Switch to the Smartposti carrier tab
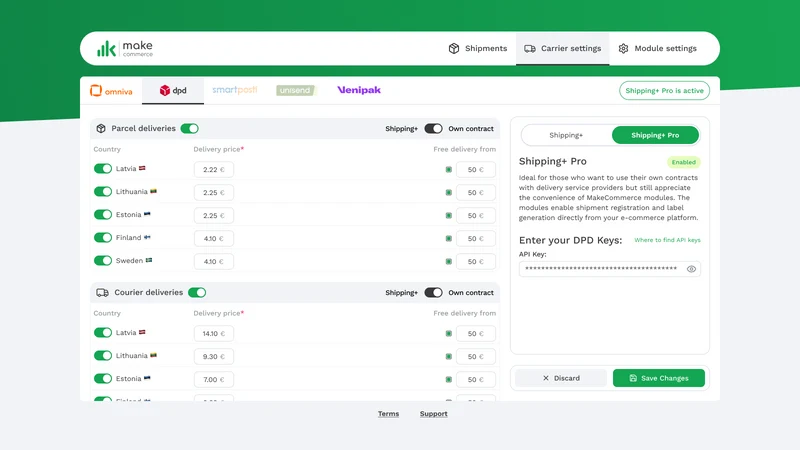800x450 pixels. click(x=235, y=90)
